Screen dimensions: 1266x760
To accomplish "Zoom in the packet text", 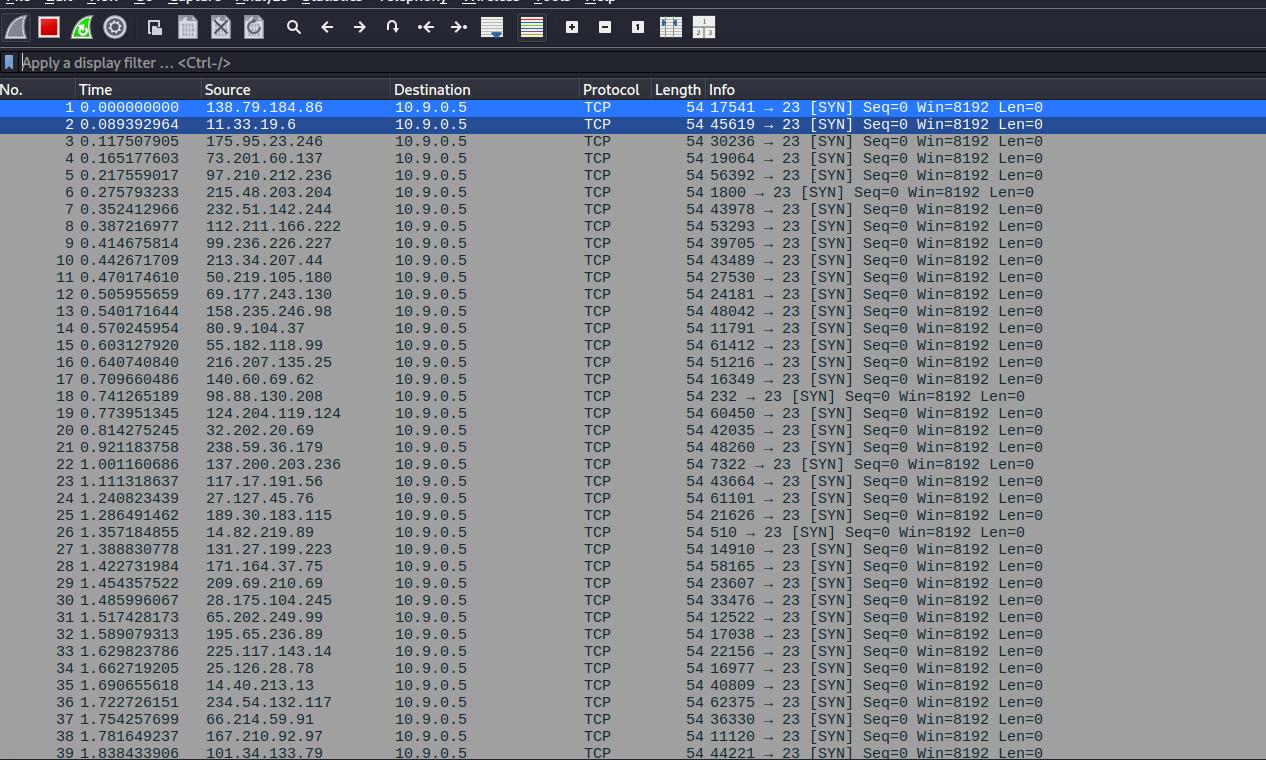I will click(572, 27).
